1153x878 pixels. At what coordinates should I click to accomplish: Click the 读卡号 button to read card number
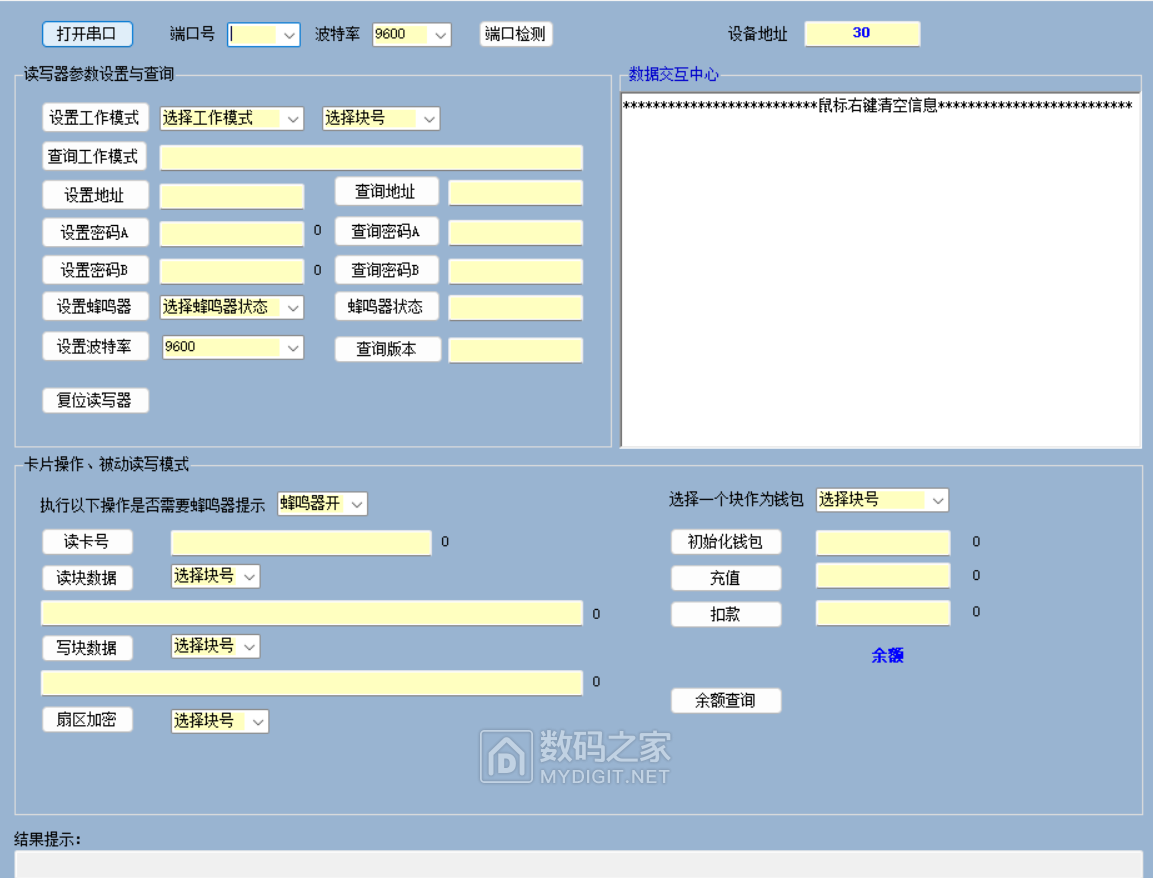point(87,541)
